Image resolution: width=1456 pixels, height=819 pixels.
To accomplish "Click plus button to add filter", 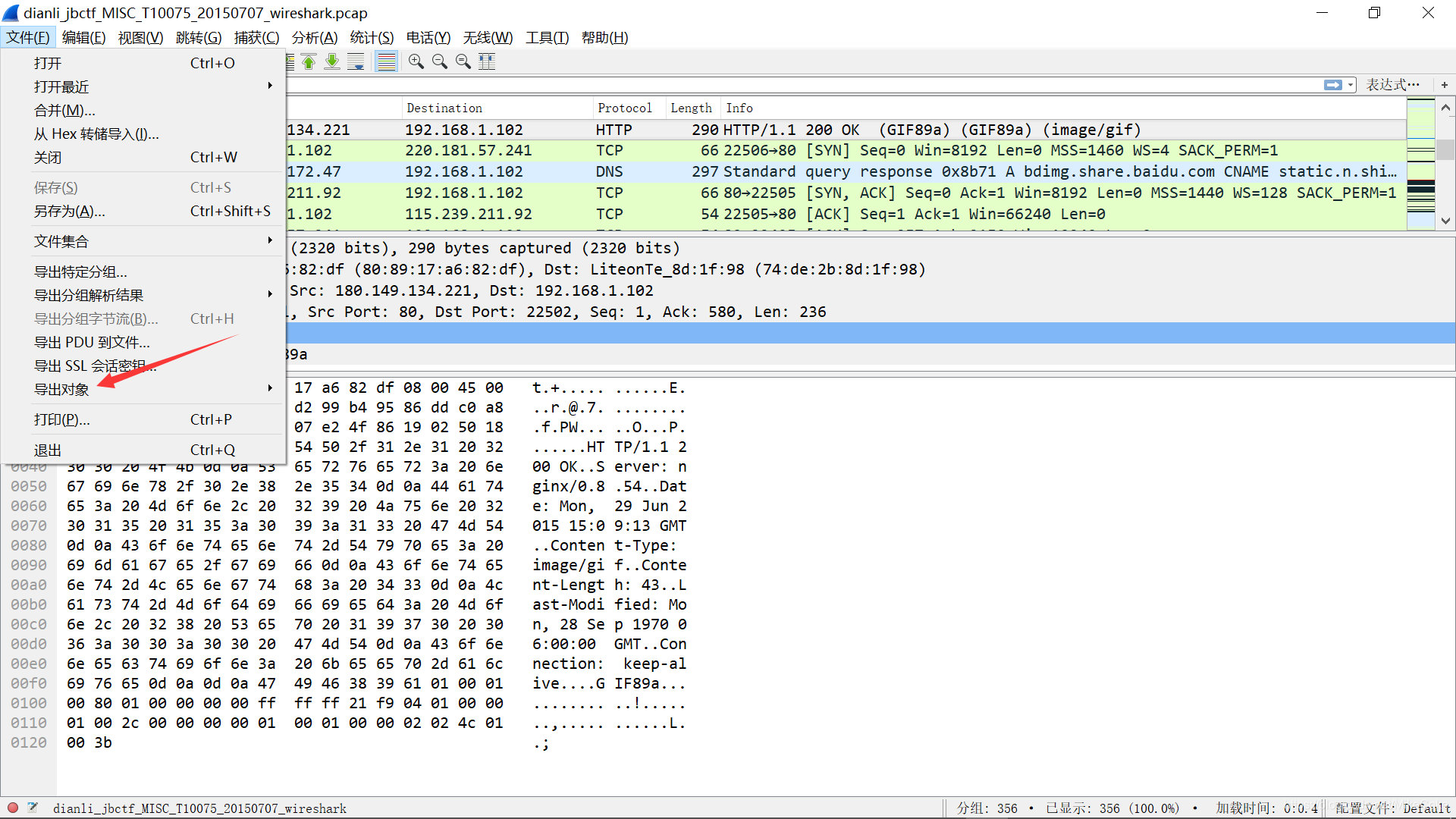I will [1444, 85].
